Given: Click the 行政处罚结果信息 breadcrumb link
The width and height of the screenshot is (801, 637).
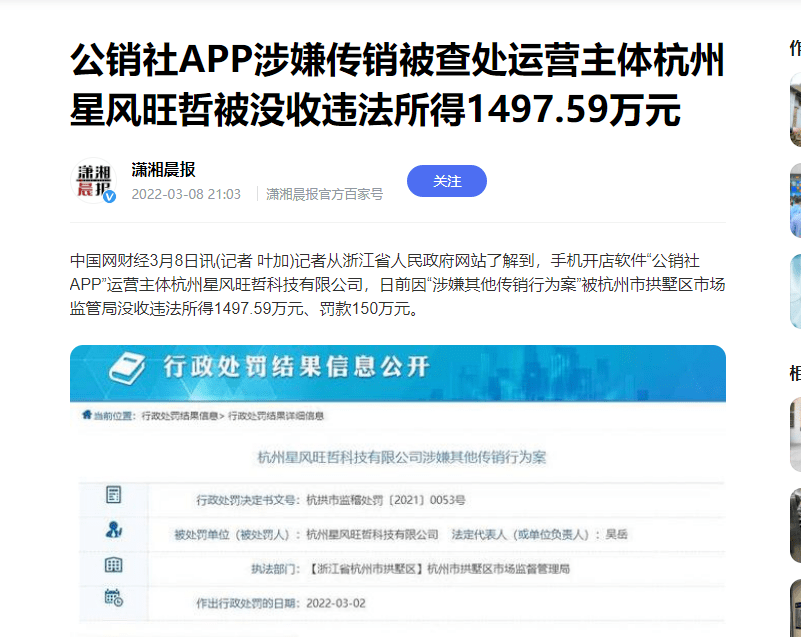Looking at the screenshot, I should pos(180,416).
